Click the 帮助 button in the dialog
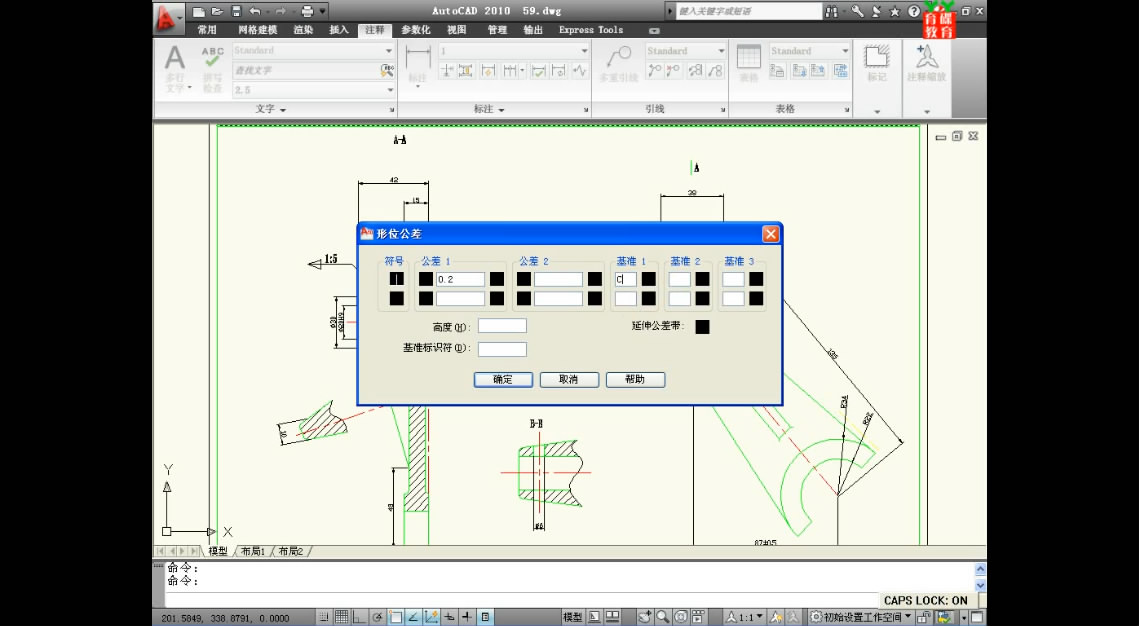The image size is (1139, 626). tap(635, 379)
